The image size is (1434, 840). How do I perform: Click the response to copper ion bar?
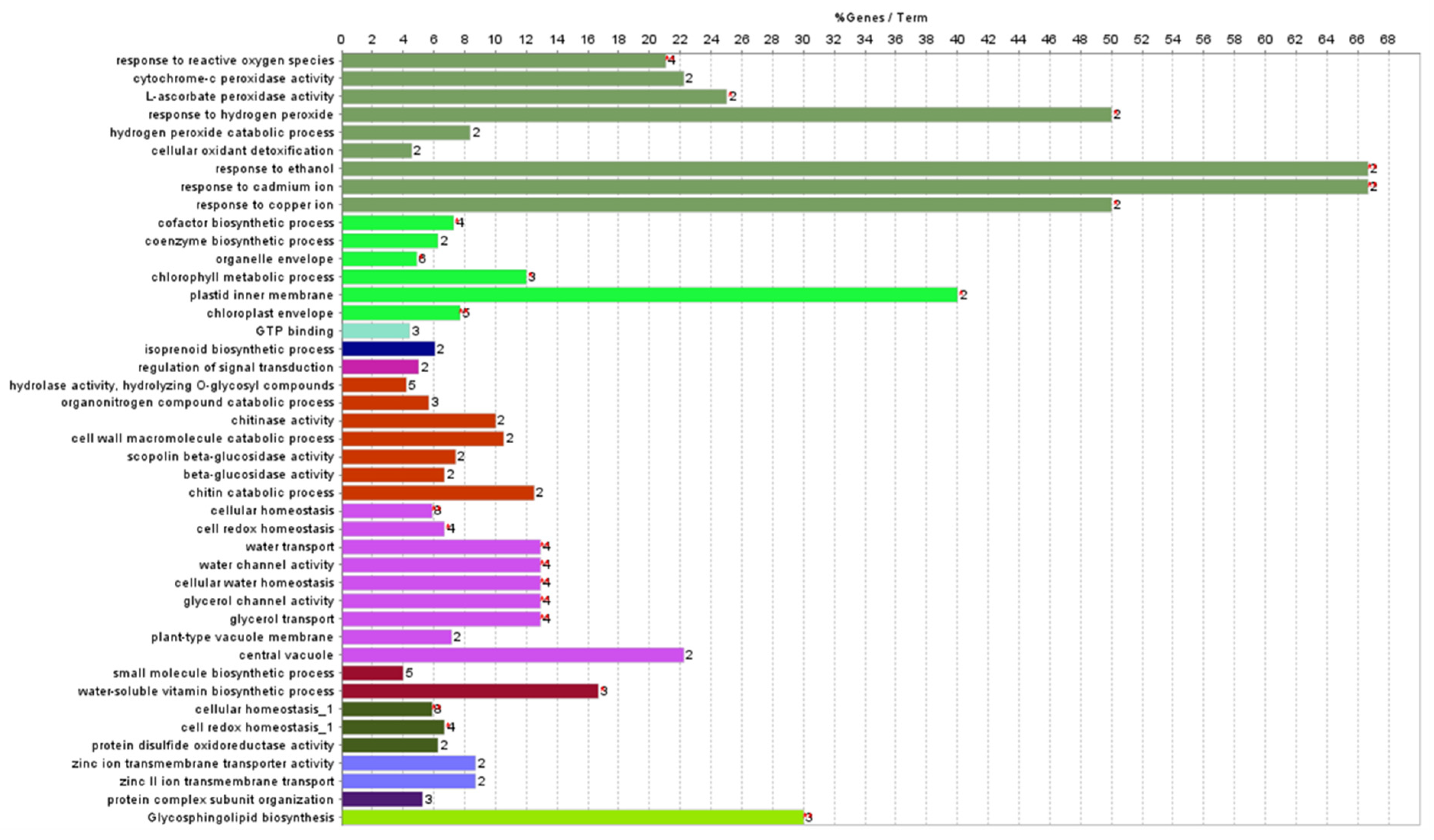[726, 205]
